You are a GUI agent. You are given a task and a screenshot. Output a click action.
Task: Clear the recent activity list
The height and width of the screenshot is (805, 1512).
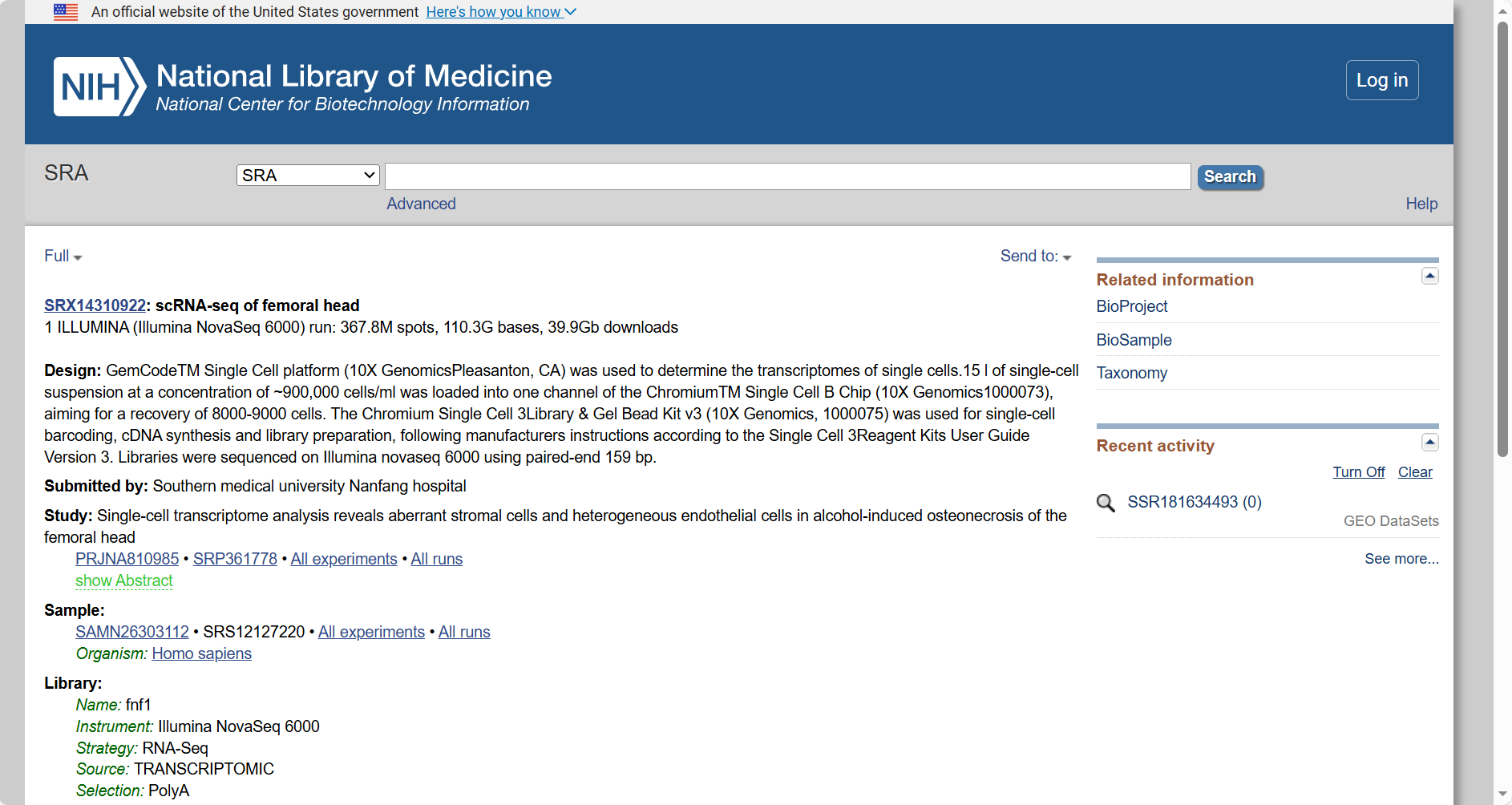click(x=1414, y=472)
